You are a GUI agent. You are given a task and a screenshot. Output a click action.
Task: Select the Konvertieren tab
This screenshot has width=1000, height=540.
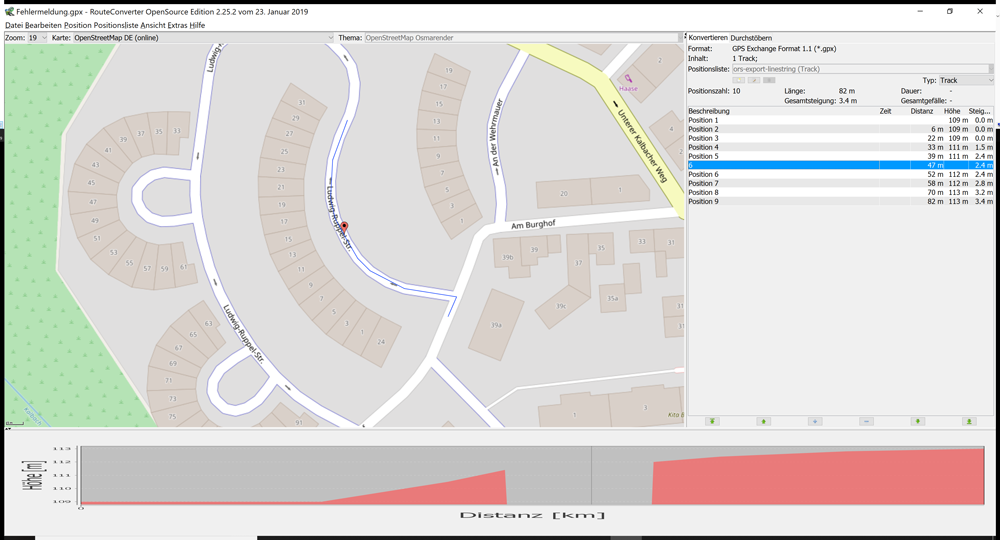(708, 38)
